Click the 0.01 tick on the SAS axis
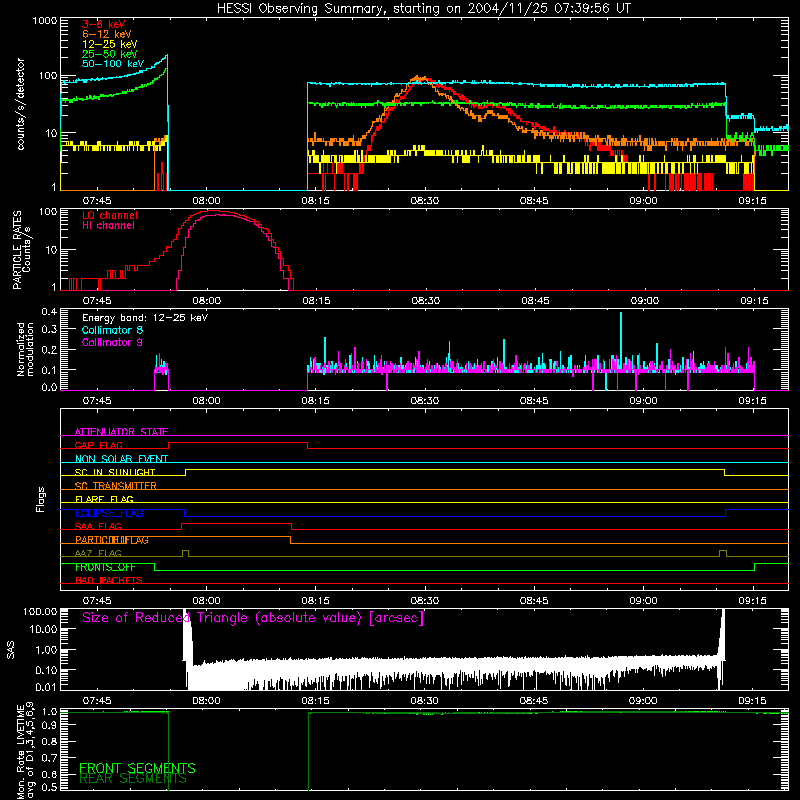Image resolution: width=800 pixels, height=800 pixels. [x=46, y=687]
